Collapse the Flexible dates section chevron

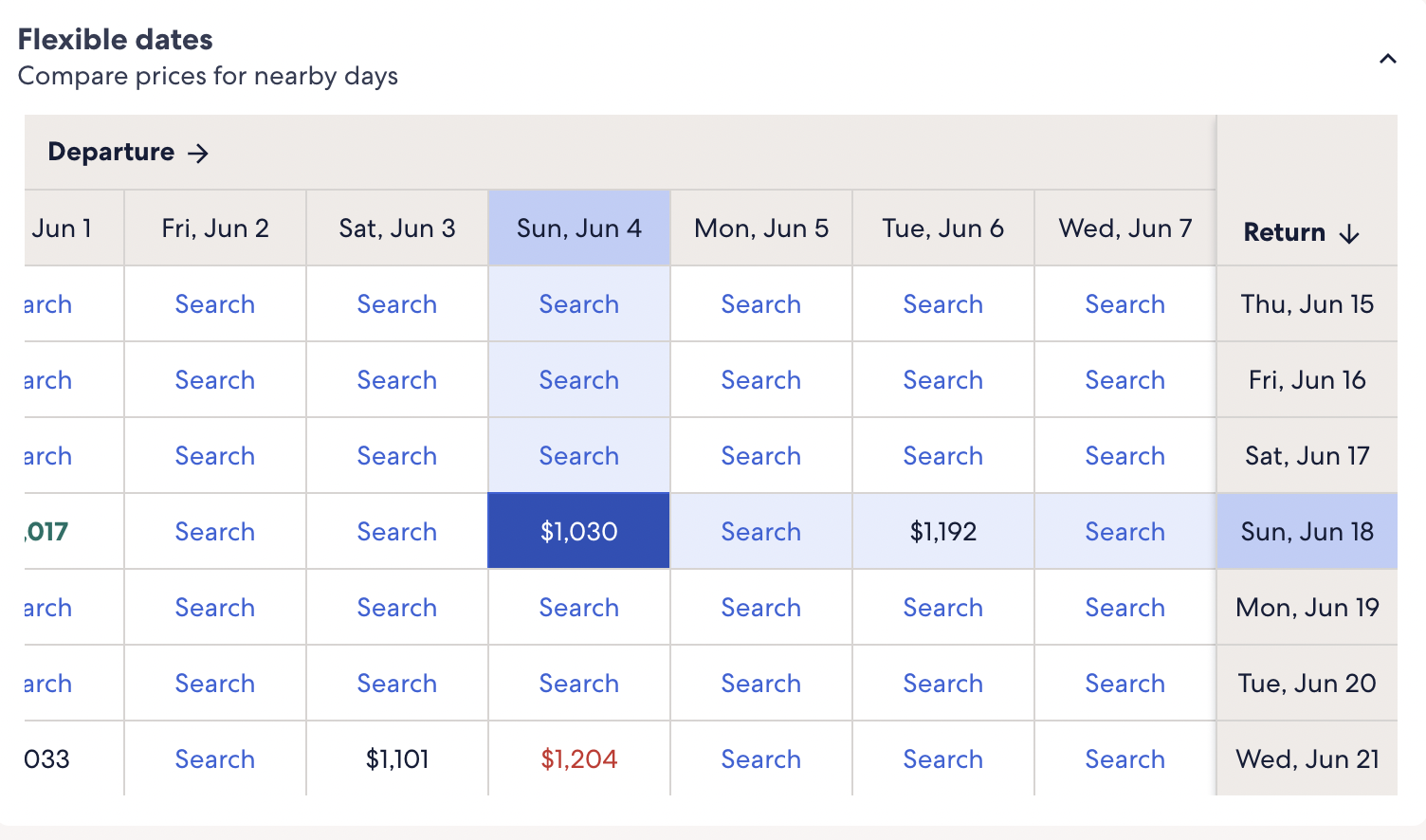coord(1387,59)
